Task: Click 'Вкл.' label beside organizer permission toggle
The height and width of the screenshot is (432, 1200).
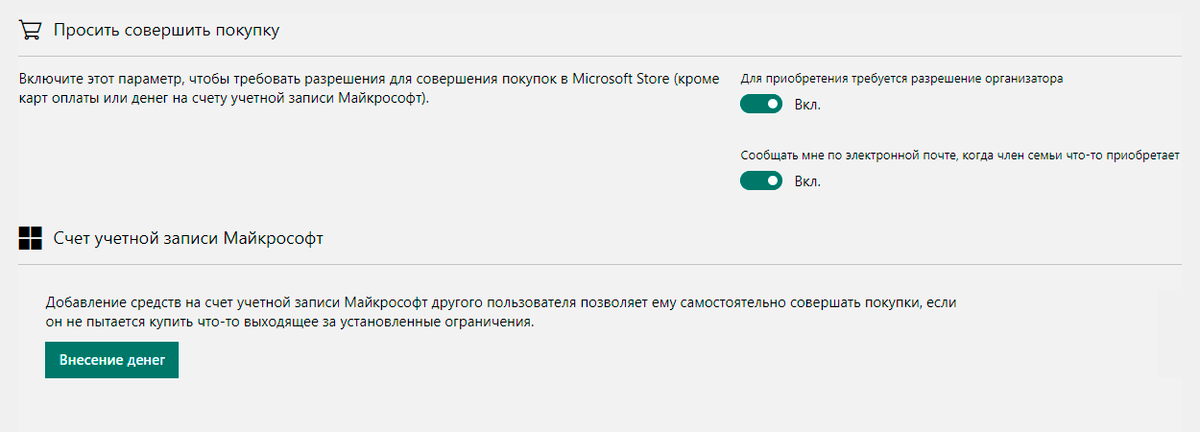Action: tap(807, 103)
